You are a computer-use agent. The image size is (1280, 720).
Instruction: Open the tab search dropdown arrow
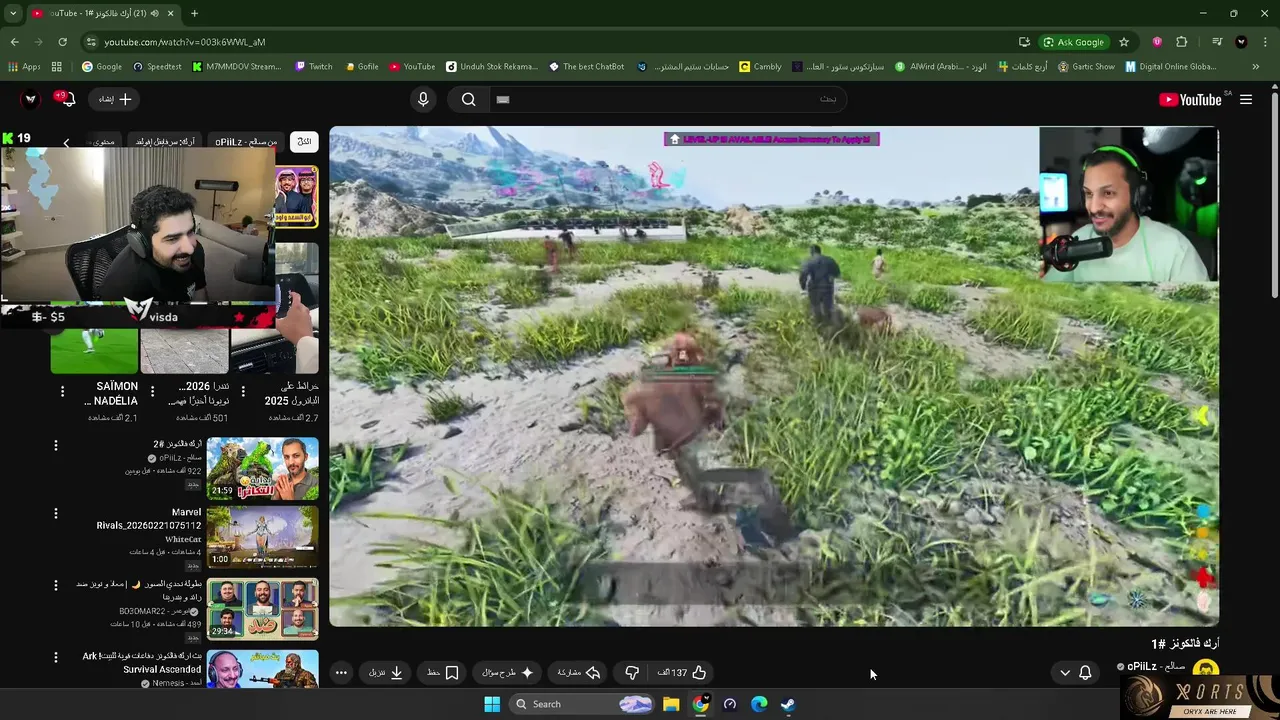pos(13,13)
